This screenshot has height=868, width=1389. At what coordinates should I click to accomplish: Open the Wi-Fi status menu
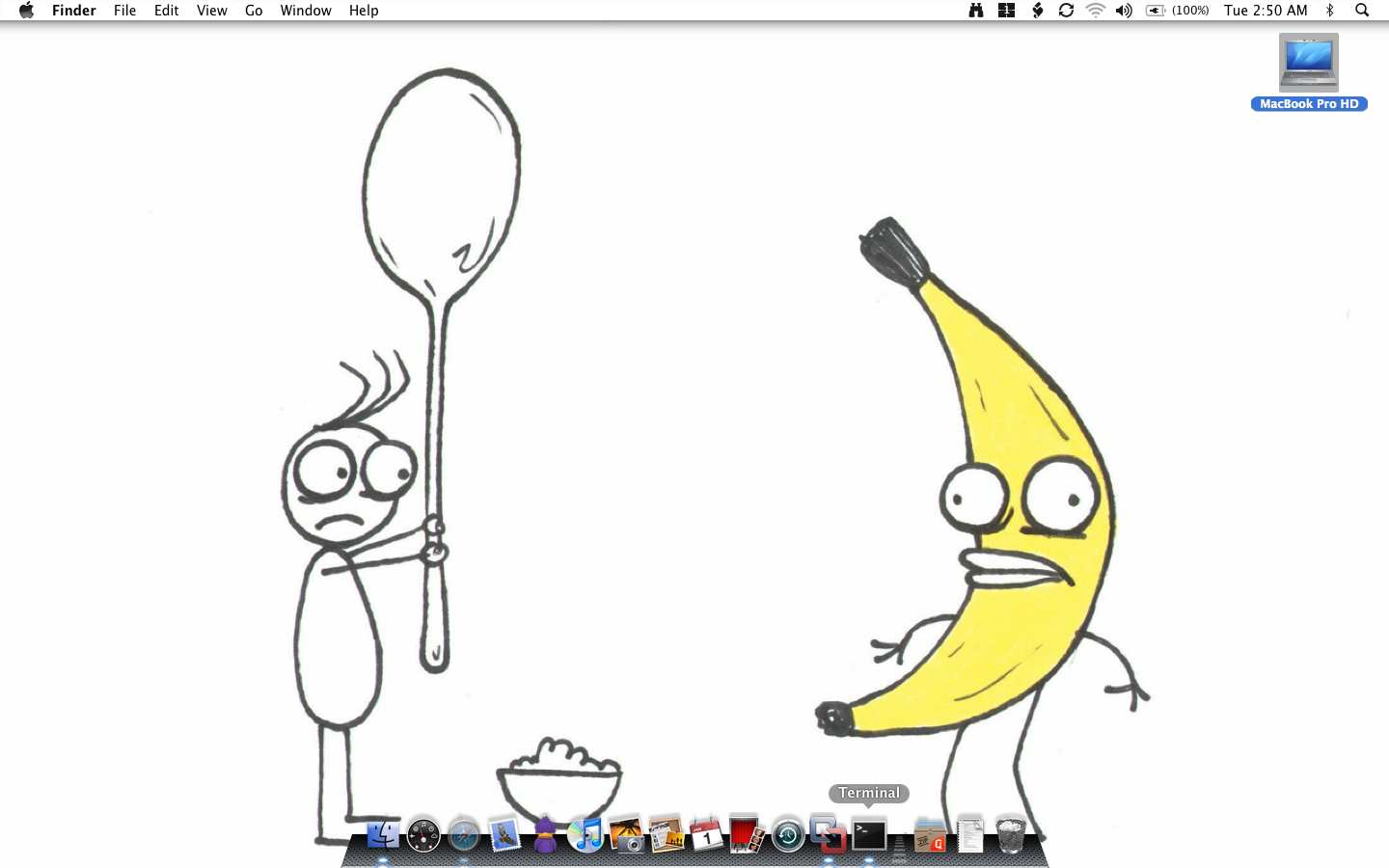tap(1095, 11)
